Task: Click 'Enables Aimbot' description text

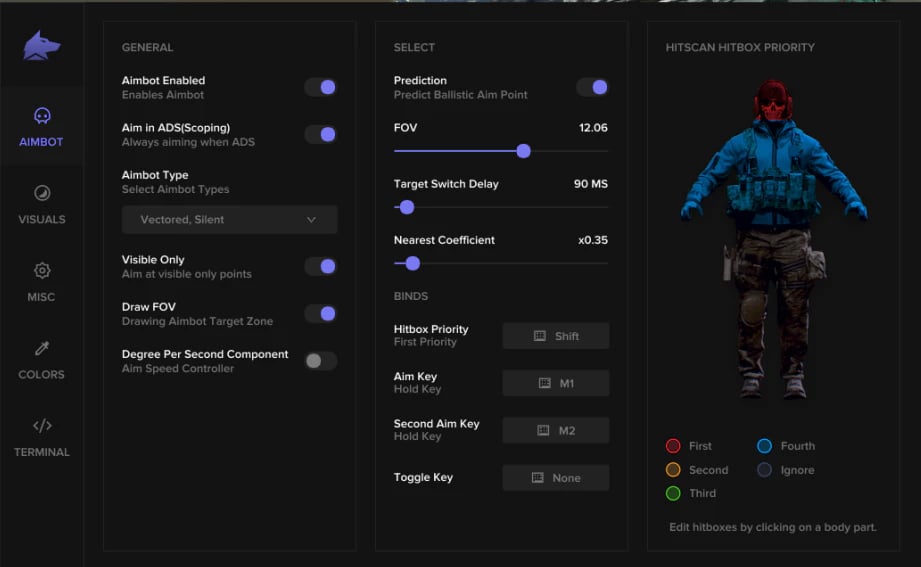Action: [x=163, y=95]
